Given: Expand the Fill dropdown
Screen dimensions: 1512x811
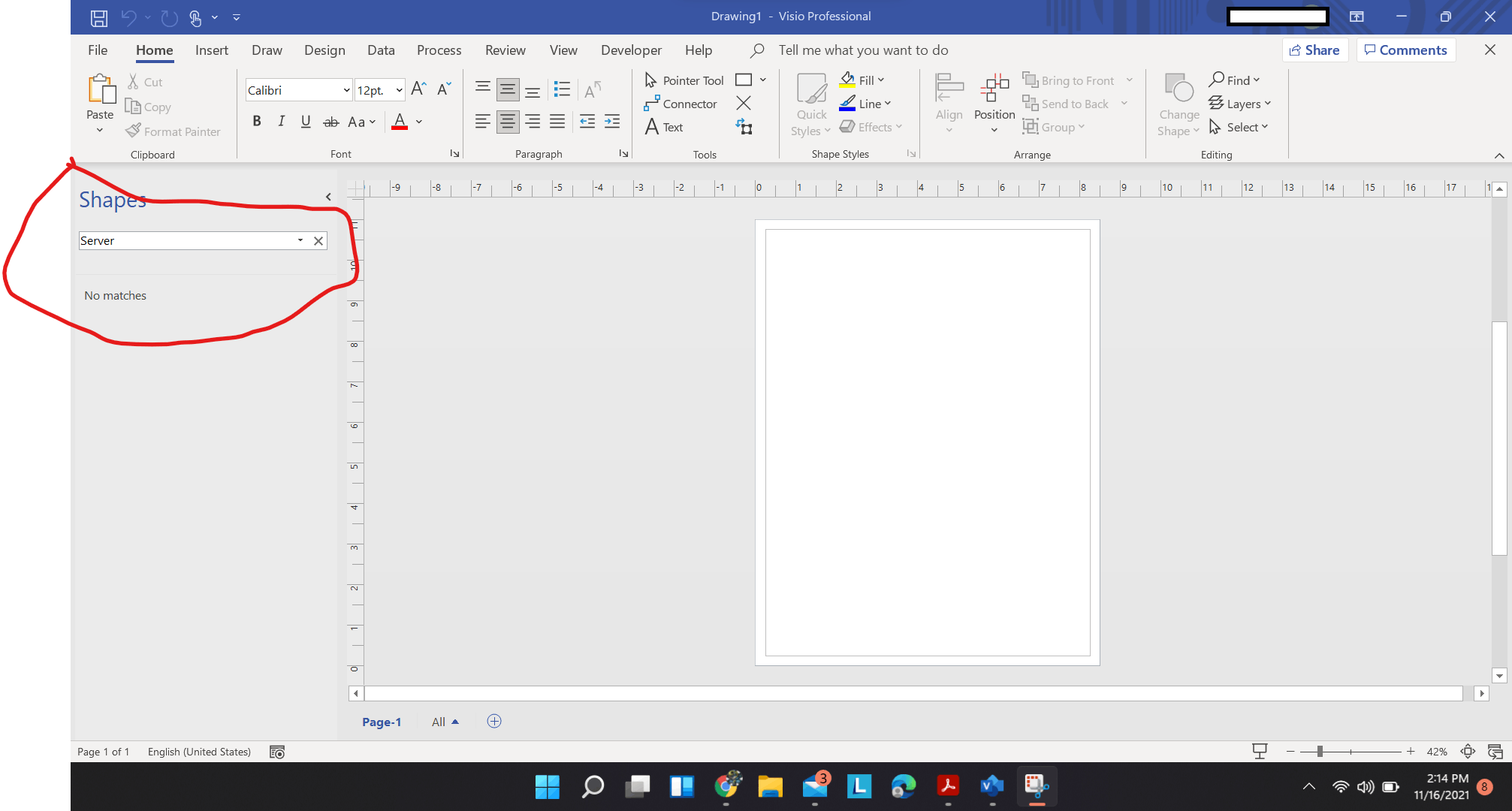Looking at the screenshot, I should pos(881,80).
